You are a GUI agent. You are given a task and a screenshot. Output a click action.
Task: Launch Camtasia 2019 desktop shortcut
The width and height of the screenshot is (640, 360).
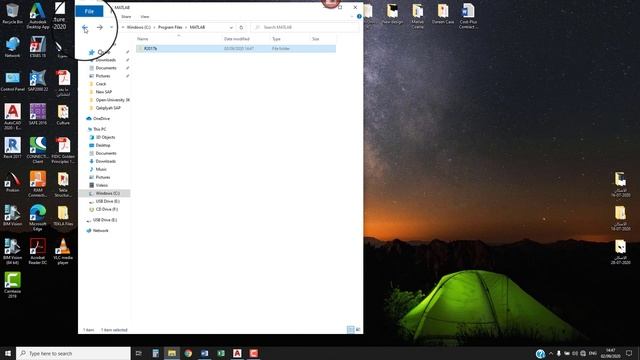[x=12, y=285]
